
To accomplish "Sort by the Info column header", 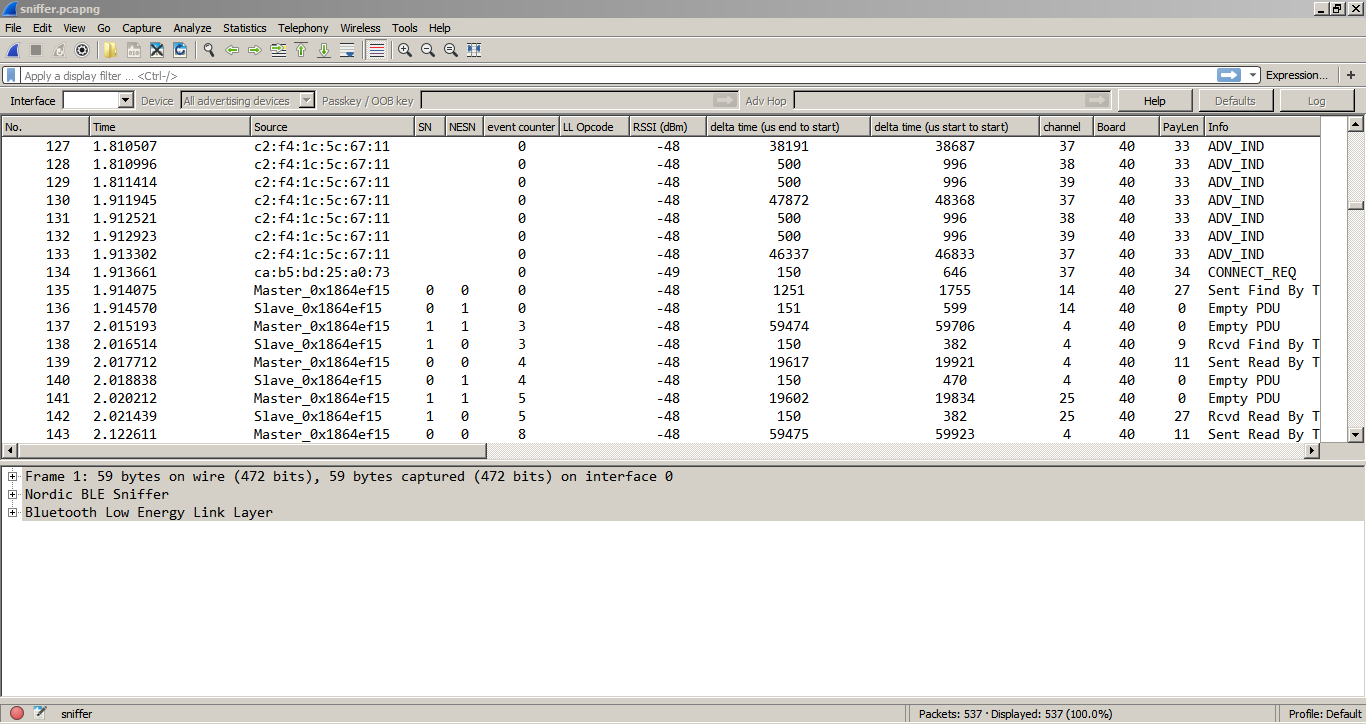I will [1262, 127].
